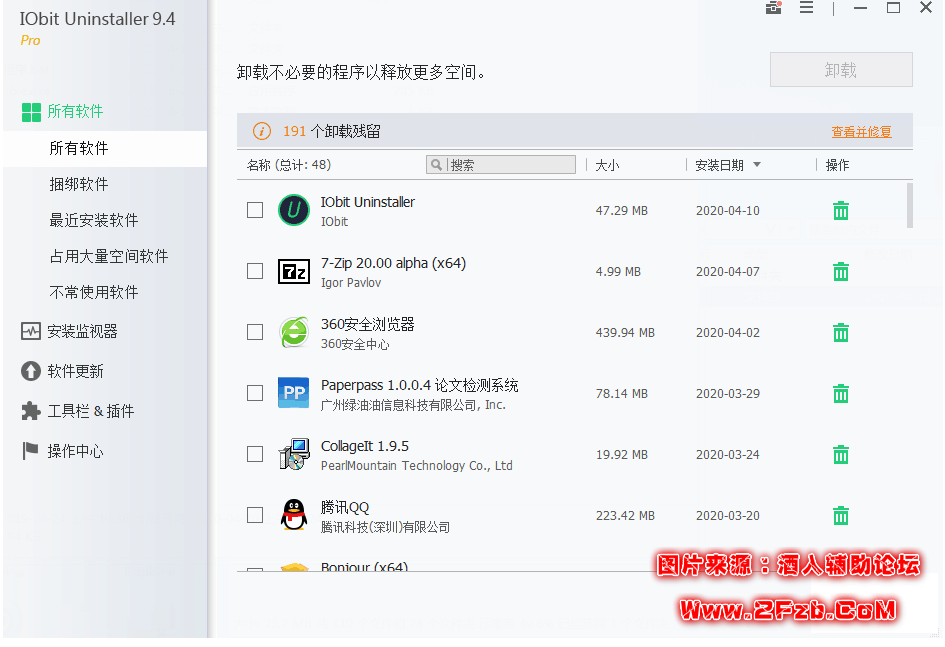Click the 7-Zip program icon
The height and width of the screenshot is (647, 945).
[x=294, y=271]
